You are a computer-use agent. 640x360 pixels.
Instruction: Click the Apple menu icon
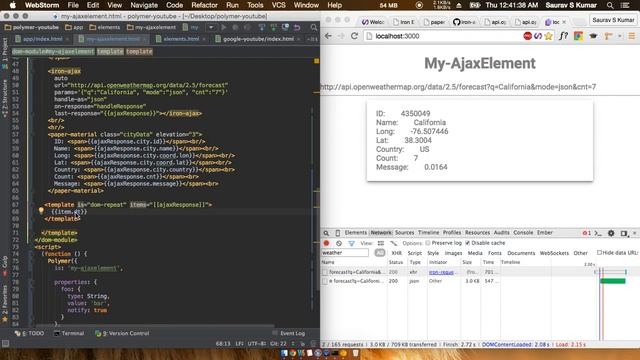coord(13,5)
